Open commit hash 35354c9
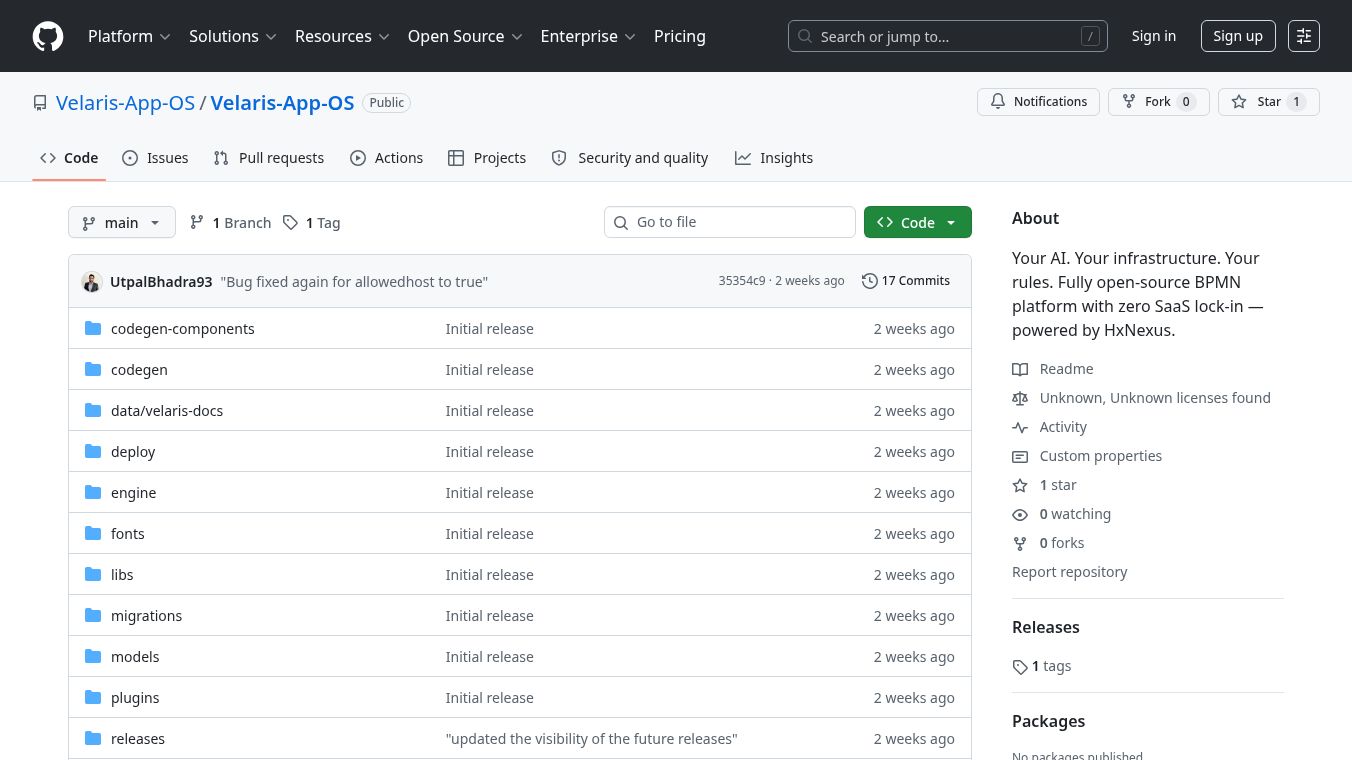Image resolution: width=1352 pixels, height=760 pixels. pos(742,281)
